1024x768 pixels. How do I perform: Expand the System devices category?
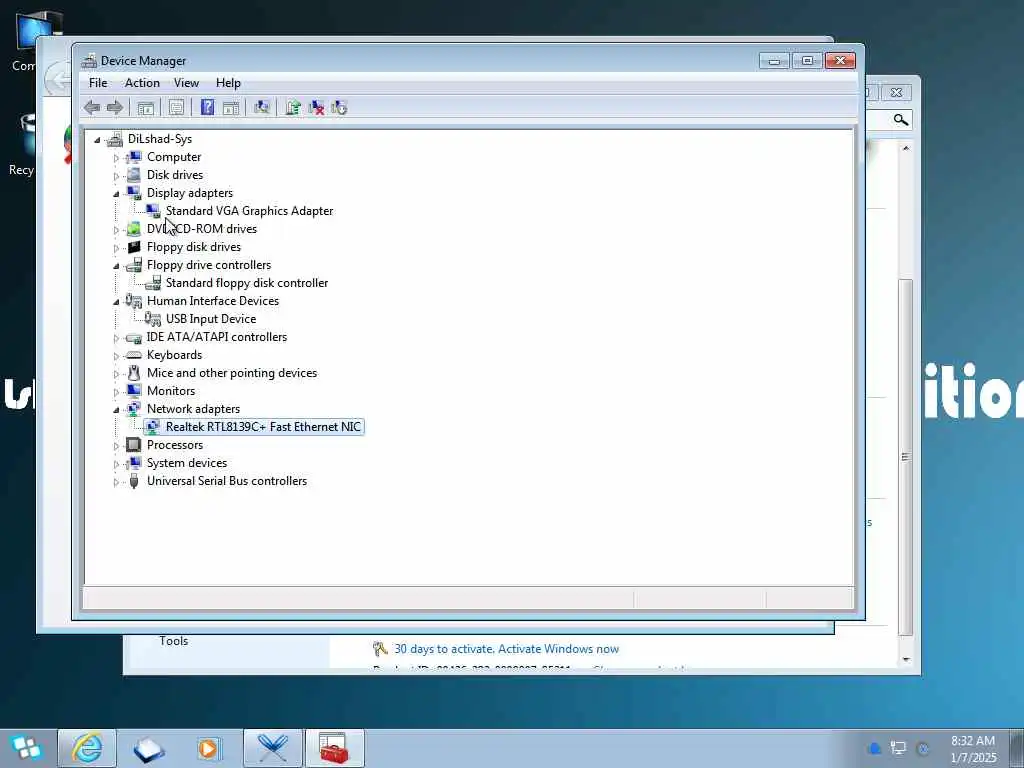pos(116,464)
